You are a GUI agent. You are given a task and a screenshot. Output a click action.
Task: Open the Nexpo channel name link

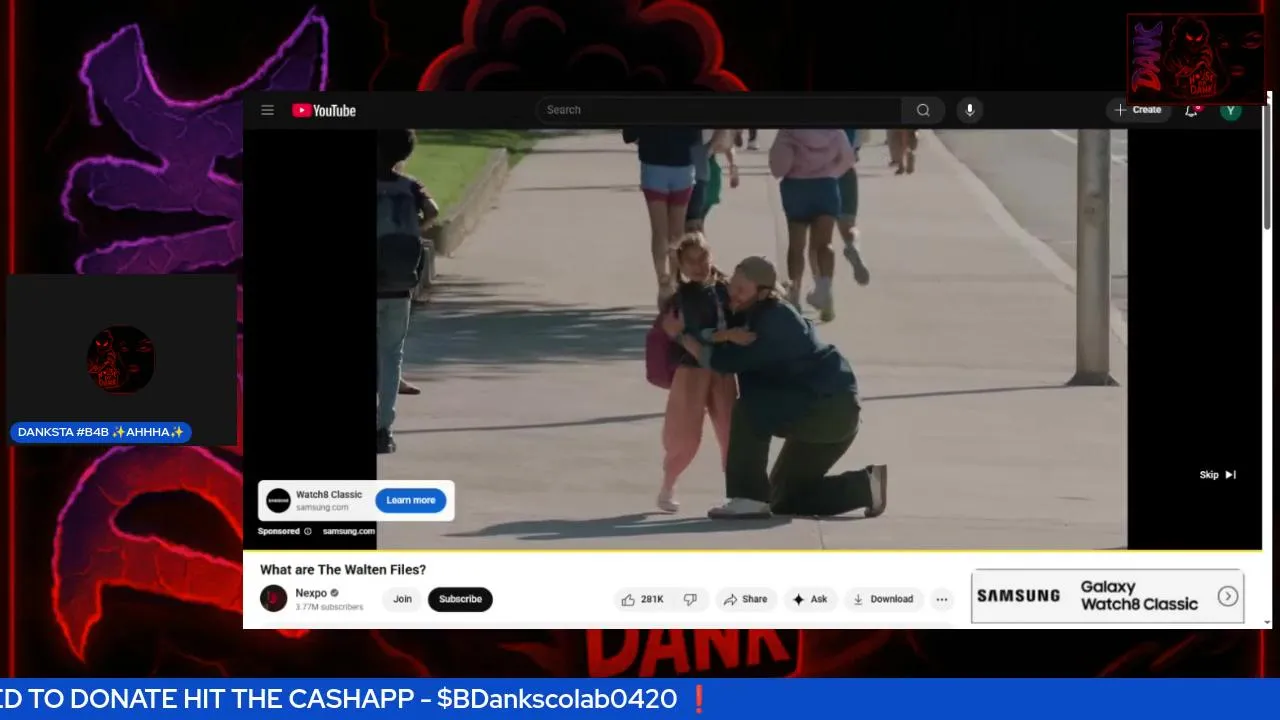311,593
